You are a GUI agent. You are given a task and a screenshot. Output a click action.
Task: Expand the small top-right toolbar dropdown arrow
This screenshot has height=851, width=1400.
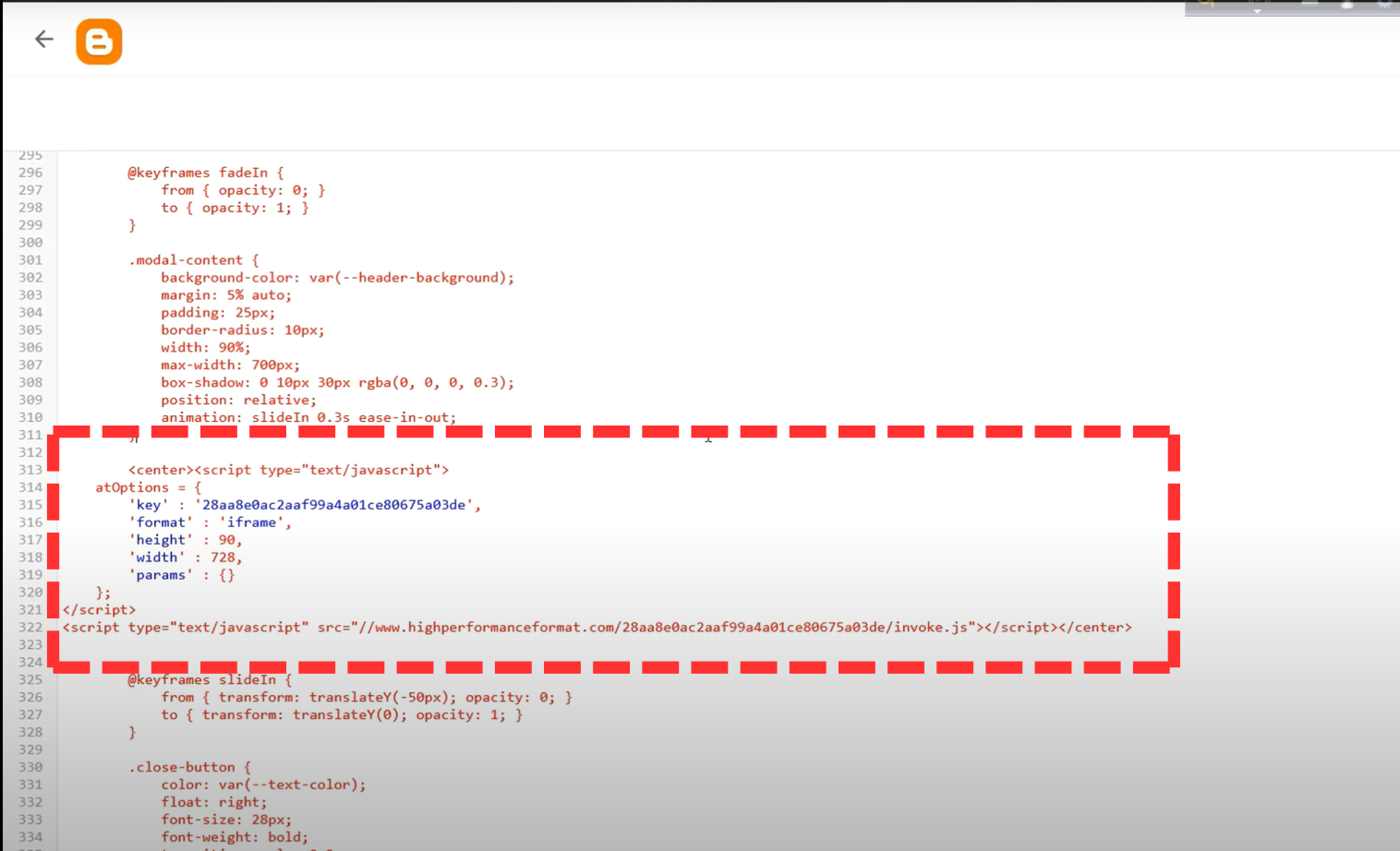[x=1256, y=9]
